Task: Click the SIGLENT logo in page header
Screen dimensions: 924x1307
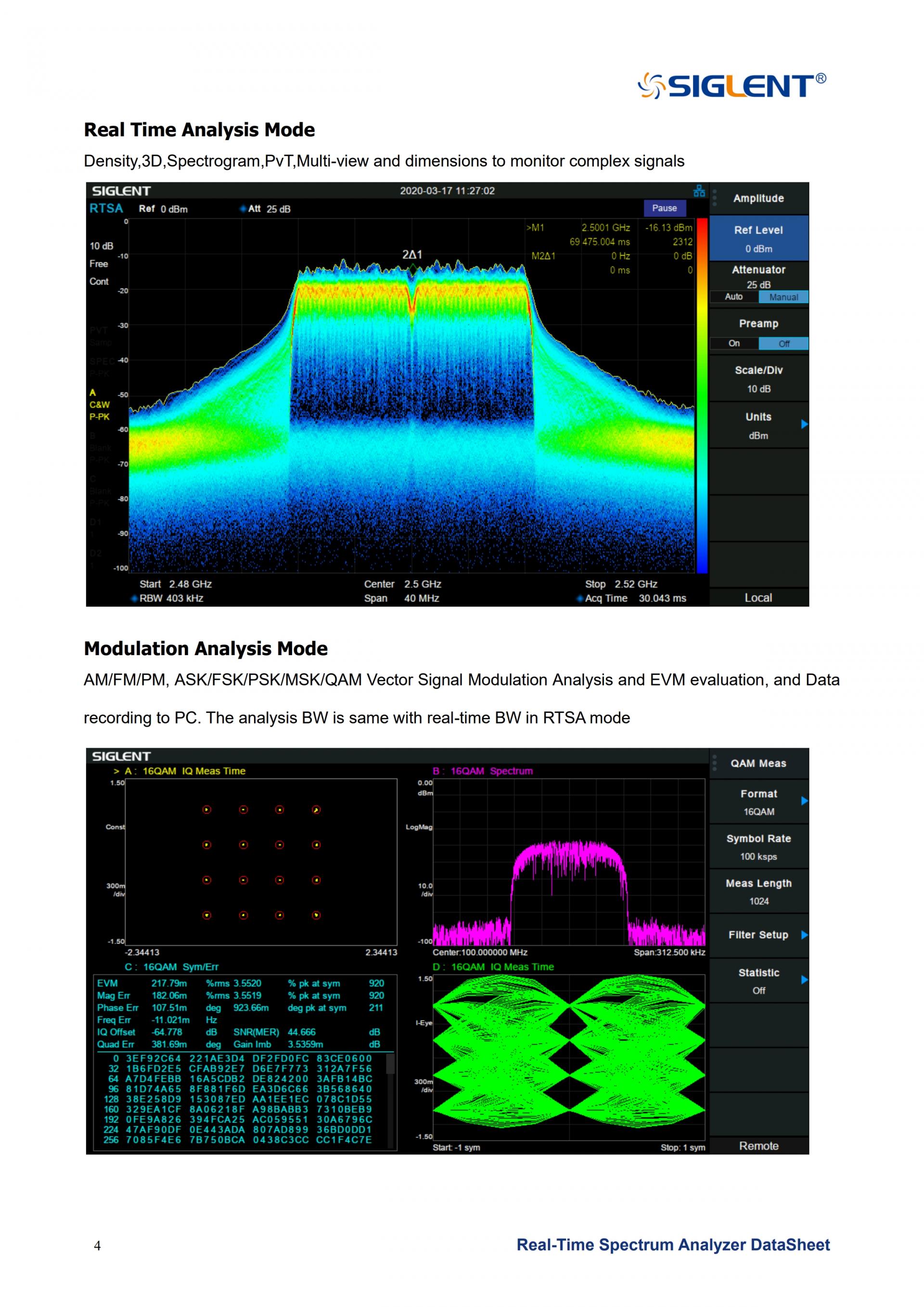Action: click(731, 85)
